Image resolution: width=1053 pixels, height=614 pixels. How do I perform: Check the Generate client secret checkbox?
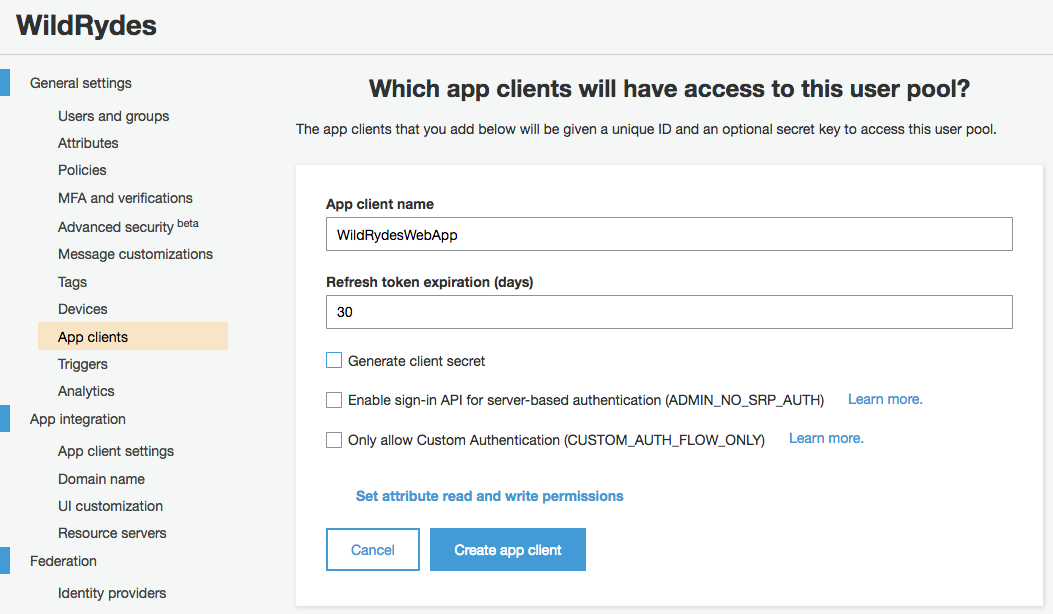pyautogui.click(x=334, y=361)
